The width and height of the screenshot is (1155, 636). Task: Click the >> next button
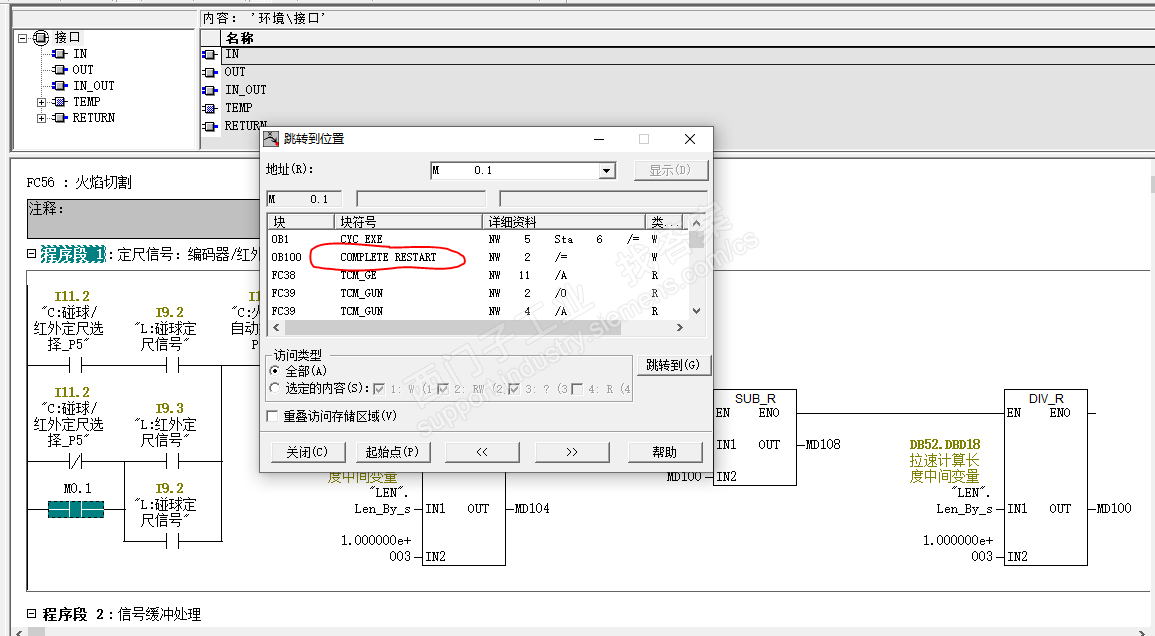[x=572, y=452]
